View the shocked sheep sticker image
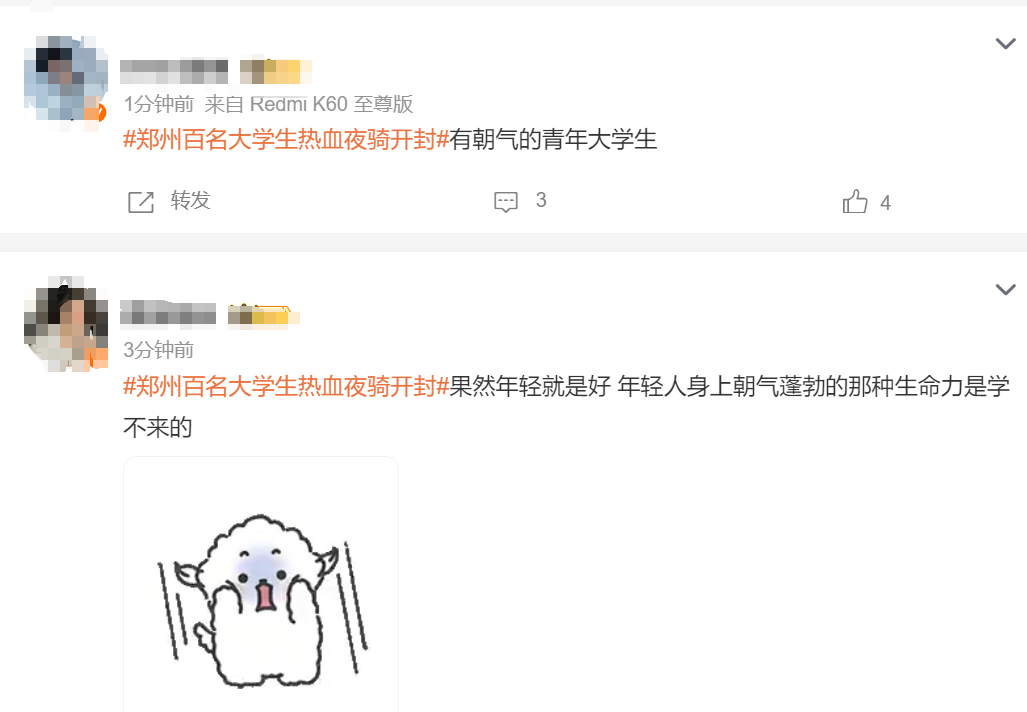1027x712 pixels. [x=261, y=584]
